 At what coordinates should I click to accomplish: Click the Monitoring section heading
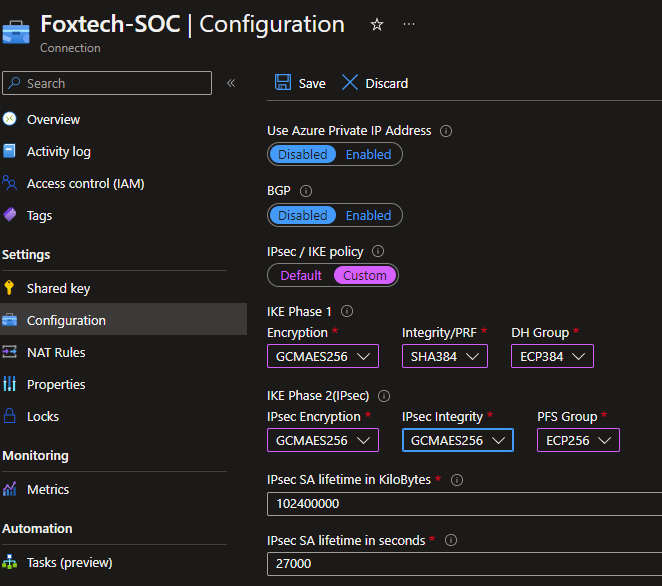[x=35, y=456]
